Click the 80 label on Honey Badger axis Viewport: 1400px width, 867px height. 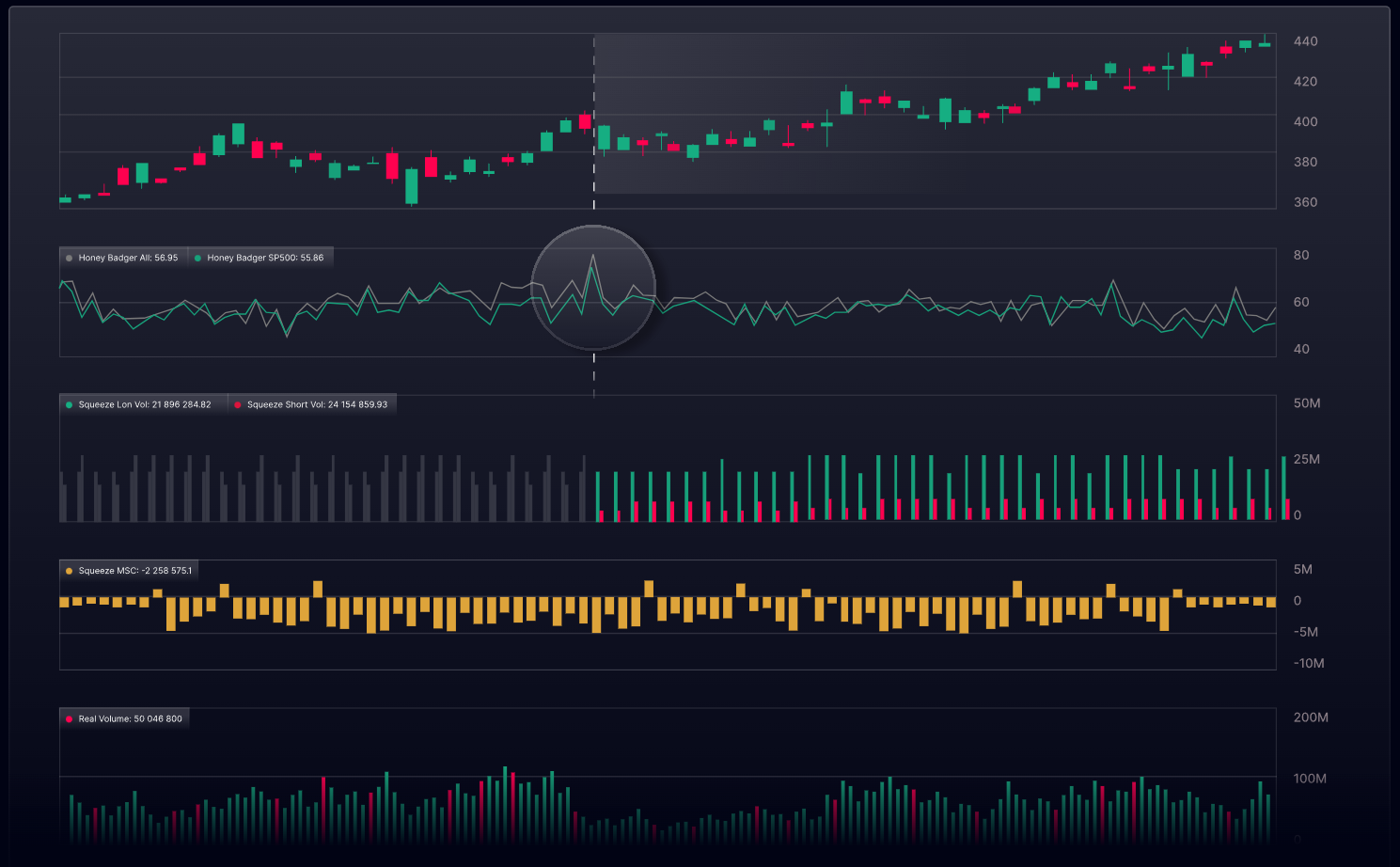[1301, 255]
